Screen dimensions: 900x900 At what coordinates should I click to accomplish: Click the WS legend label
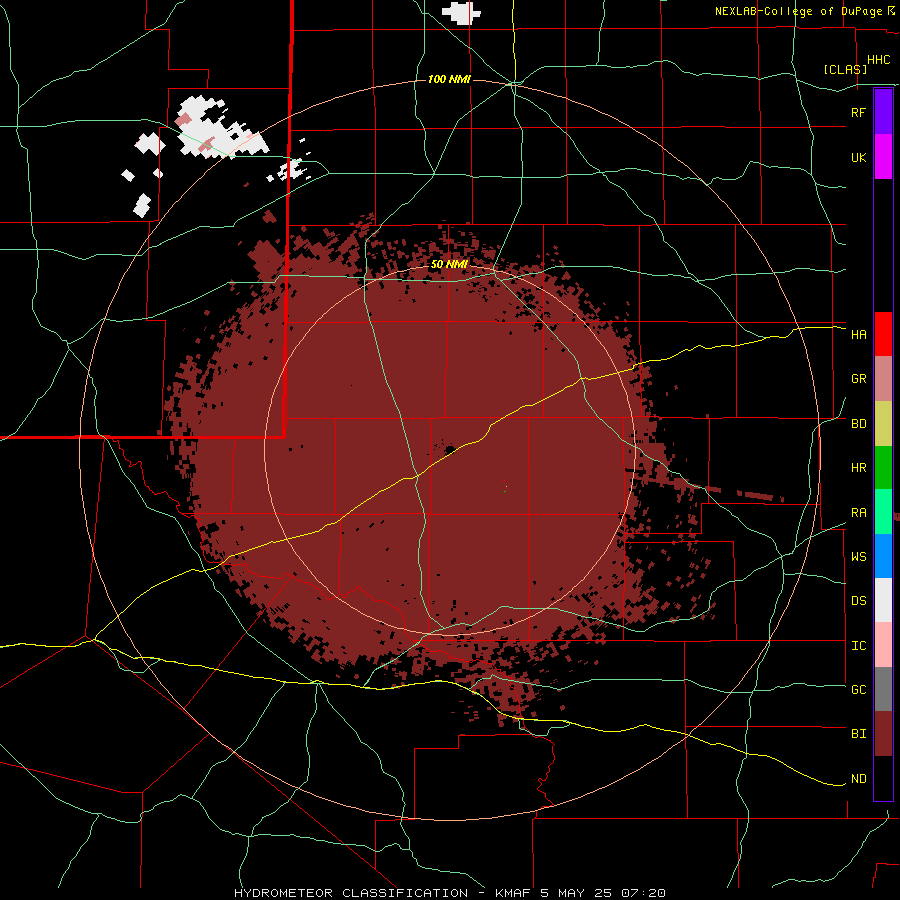pos(858,557)
